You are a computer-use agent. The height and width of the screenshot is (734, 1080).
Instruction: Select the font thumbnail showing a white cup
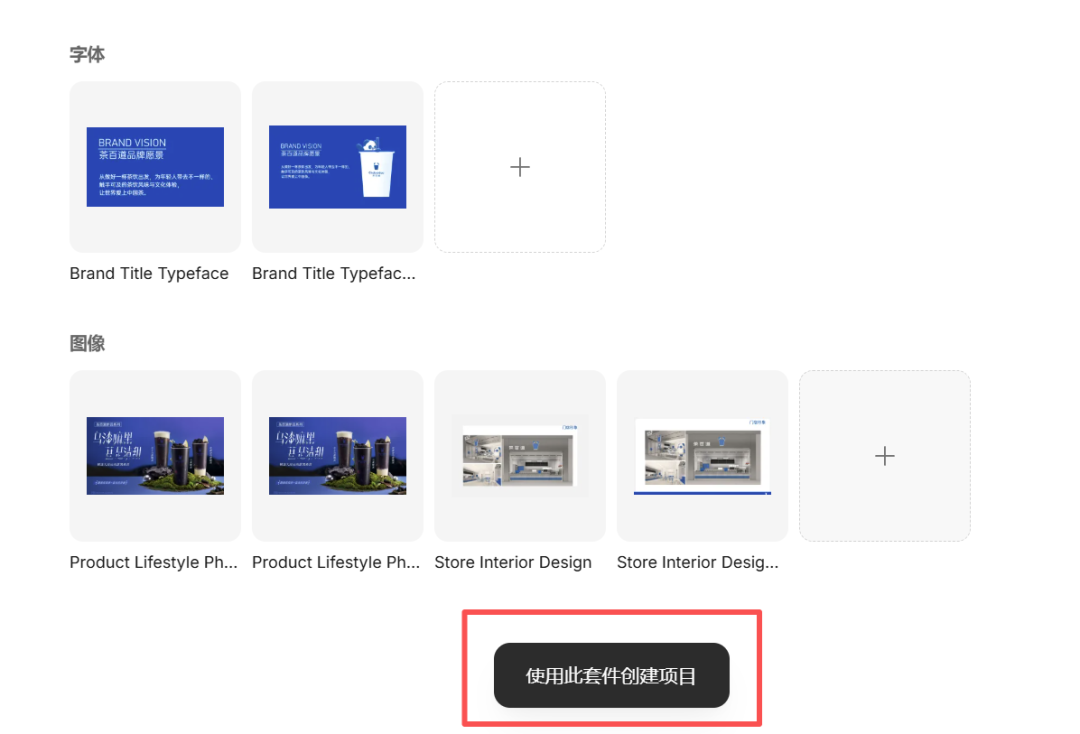click(337, 167)
